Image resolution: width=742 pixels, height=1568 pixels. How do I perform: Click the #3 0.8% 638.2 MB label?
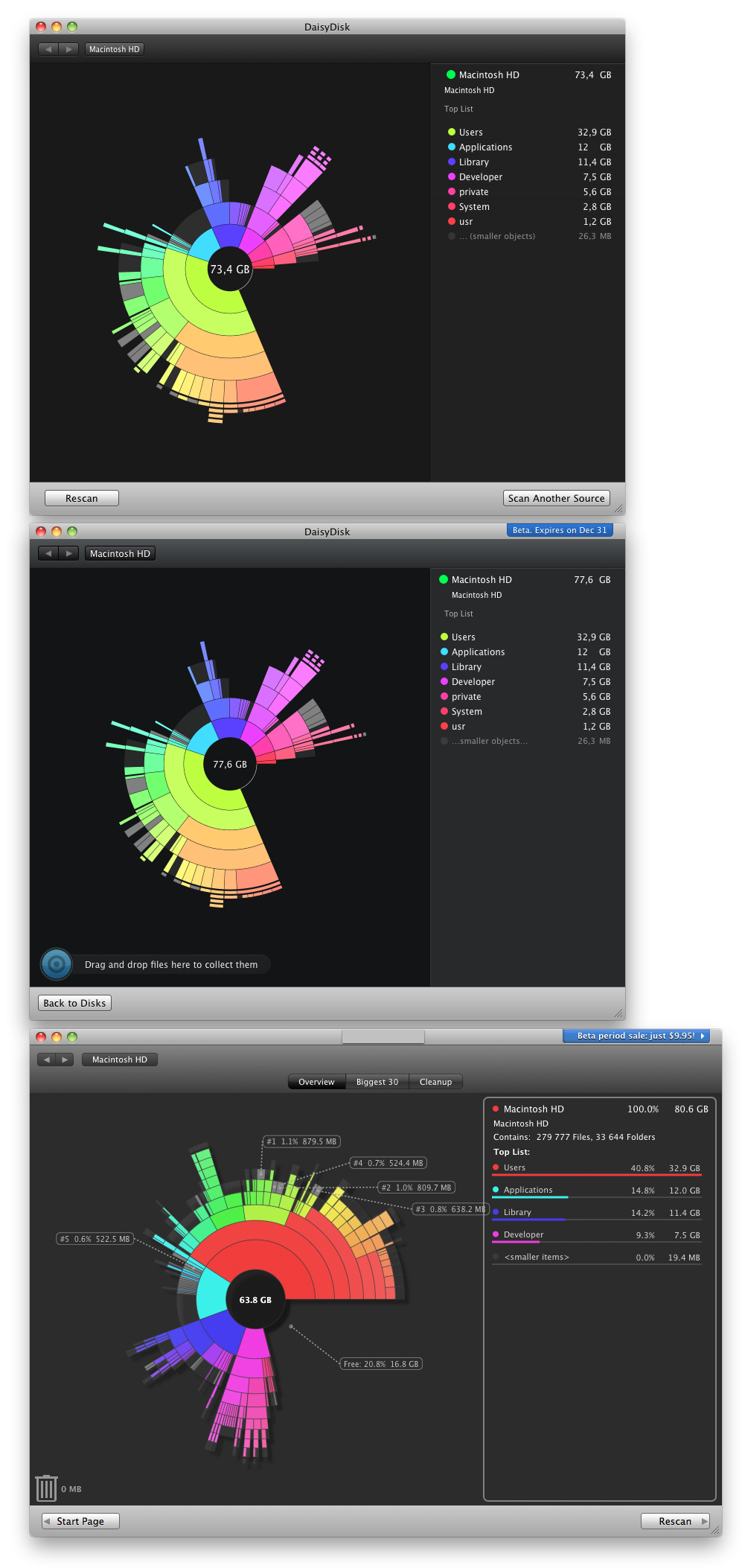pos(450,1209)
